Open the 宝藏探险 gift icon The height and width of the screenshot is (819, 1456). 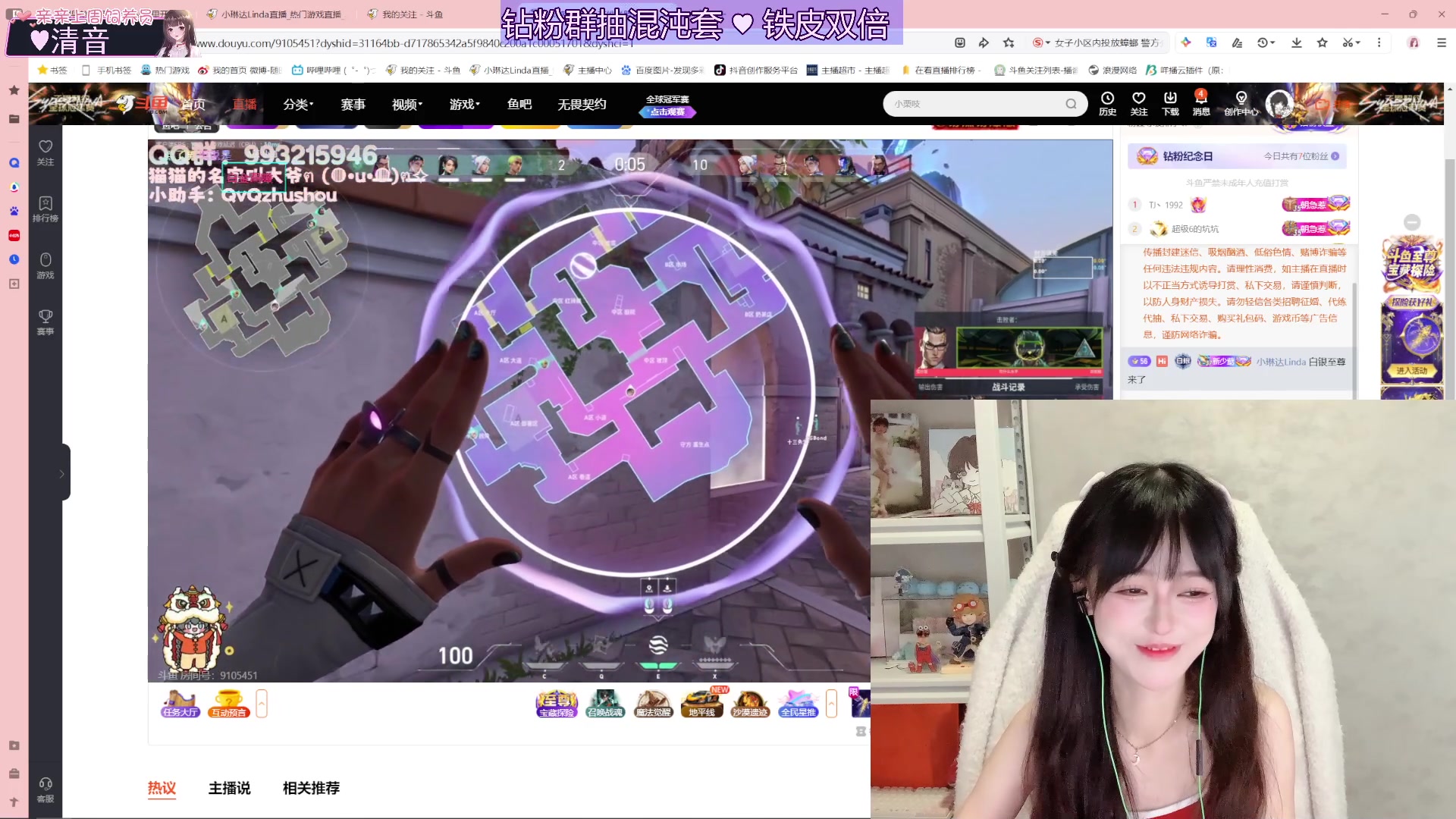[x=557, y=704]
